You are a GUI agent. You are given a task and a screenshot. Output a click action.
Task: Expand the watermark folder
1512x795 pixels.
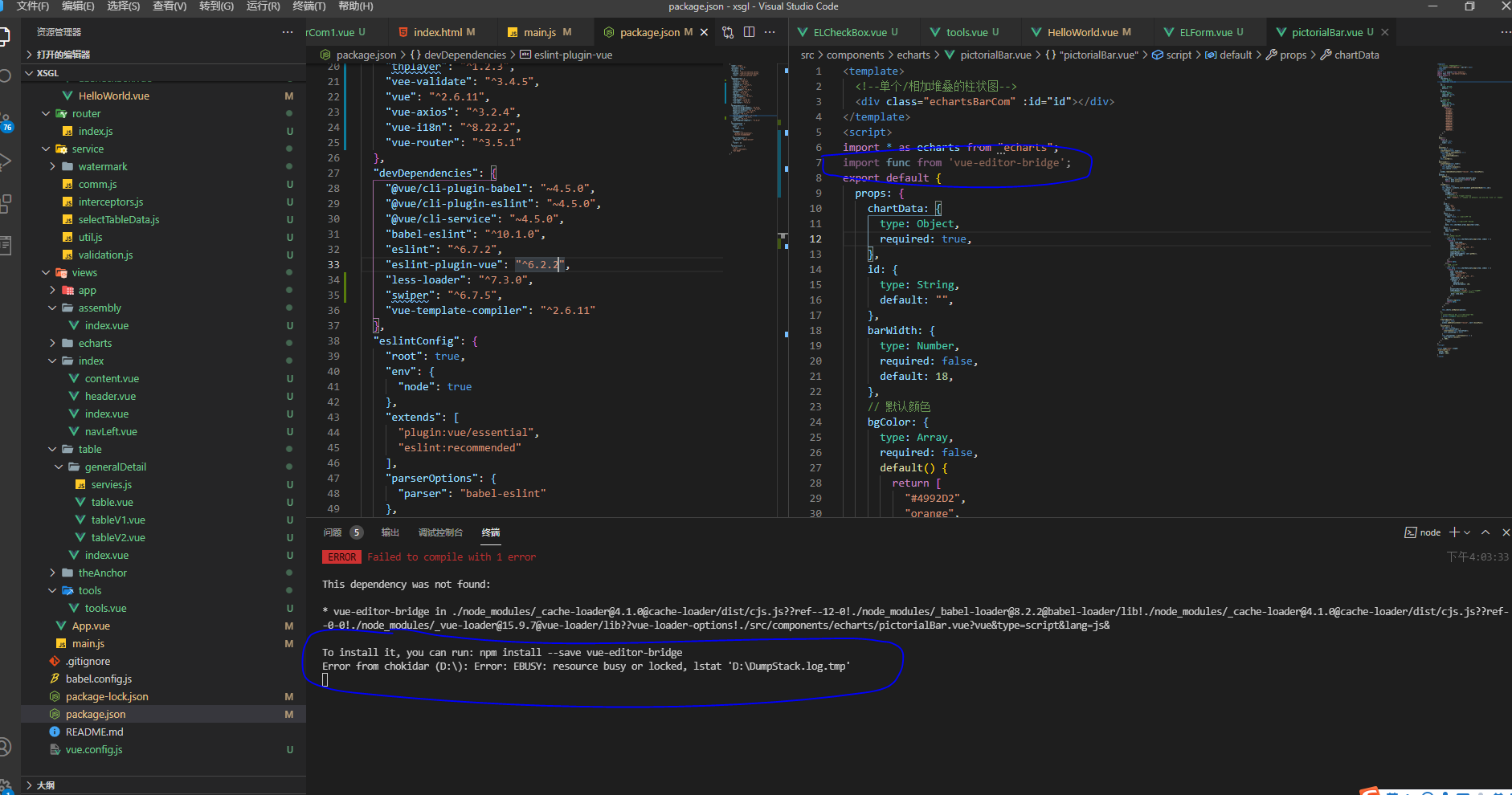tap(163, 166)
